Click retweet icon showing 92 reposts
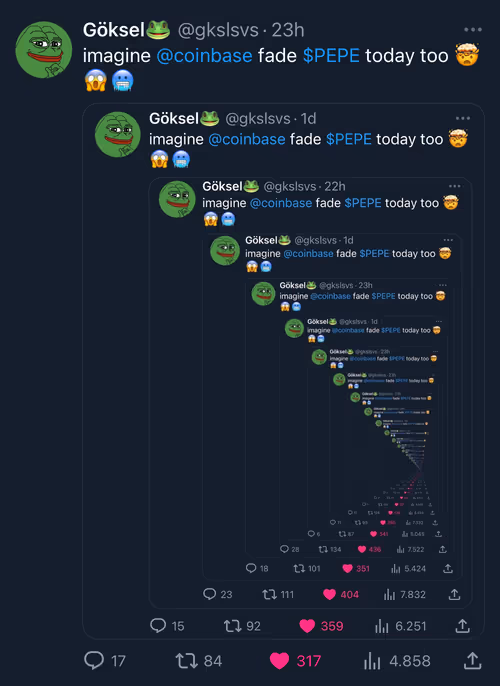Screen dimensions: 500x686 (233, 626)
